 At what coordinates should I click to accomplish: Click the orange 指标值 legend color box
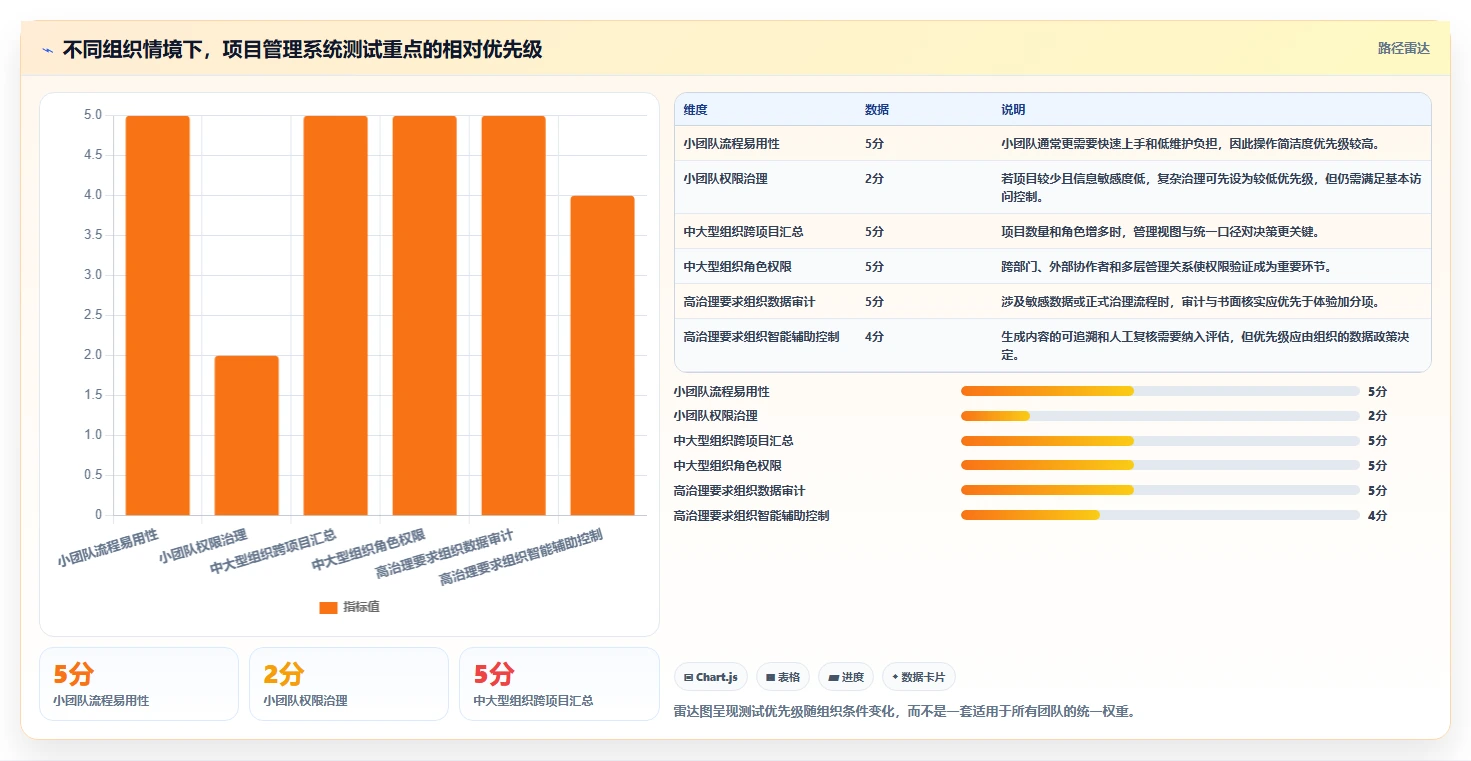click(328, 607)
